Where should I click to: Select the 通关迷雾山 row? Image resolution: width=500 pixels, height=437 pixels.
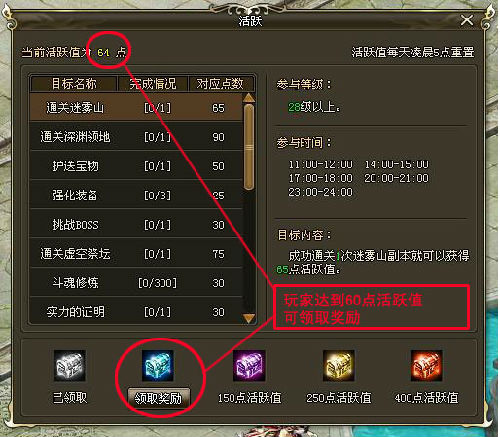136,107
